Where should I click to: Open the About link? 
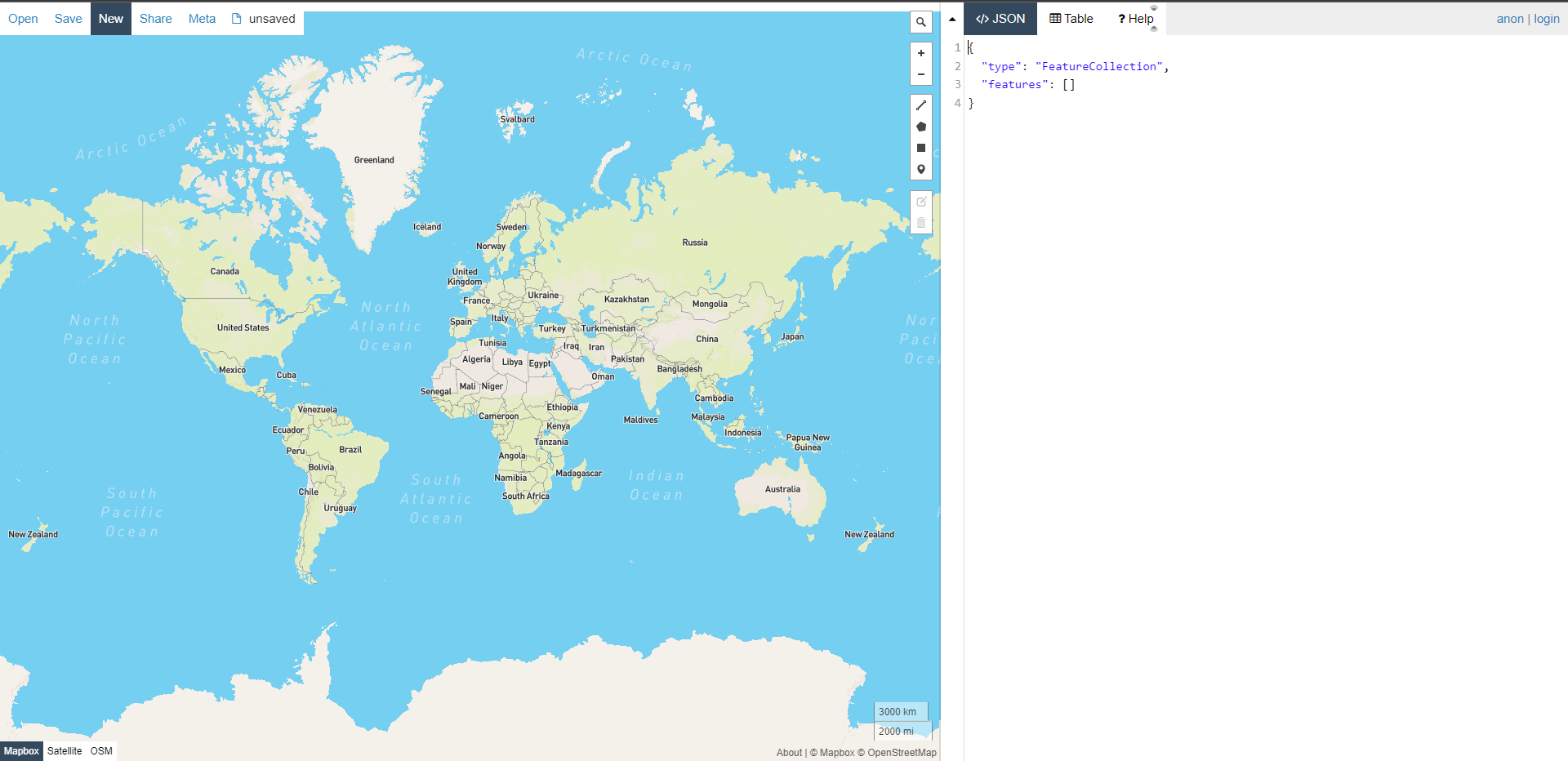coord(789,753)
